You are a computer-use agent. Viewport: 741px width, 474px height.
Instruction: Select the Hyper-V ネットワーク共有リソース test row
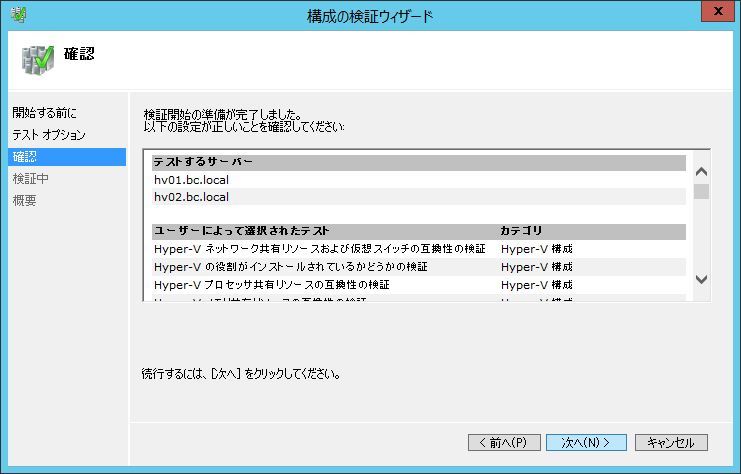[419, 249]
